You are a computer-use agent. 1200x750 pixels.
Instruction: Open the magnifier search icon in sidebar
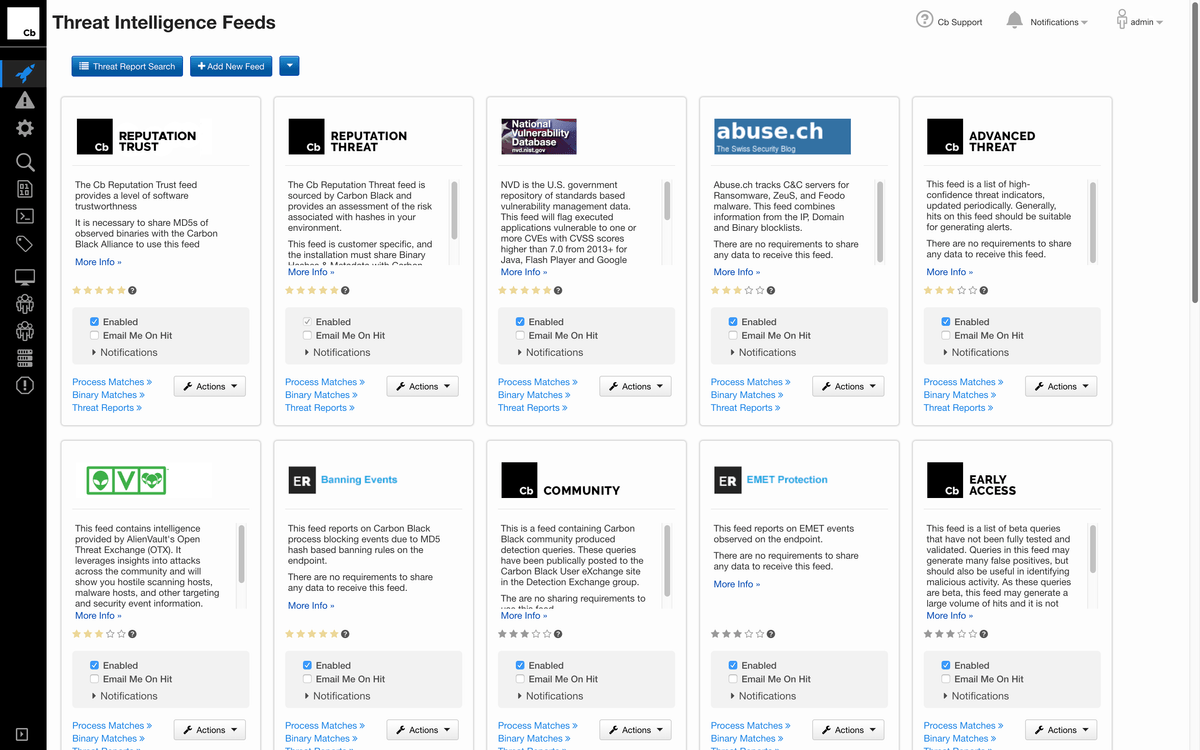pyautogui.click(x=25, y=162)
